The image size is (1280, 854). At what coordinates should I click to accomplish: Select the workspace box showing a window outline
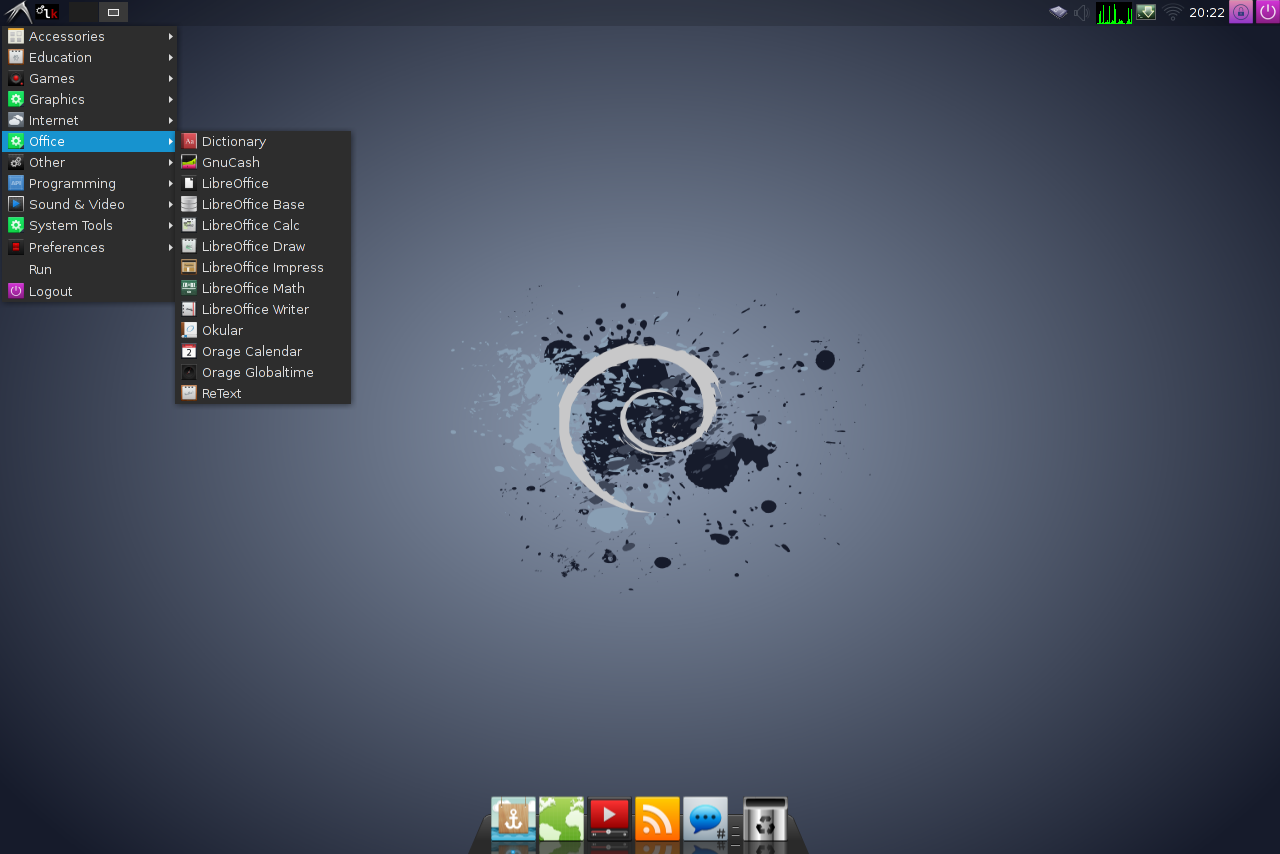click(113, 12)
